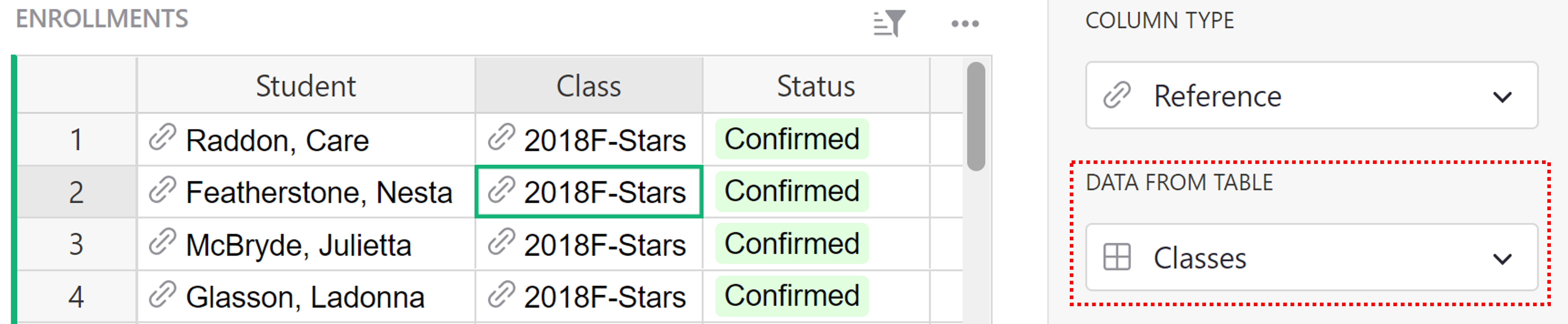Click Confirmed status tag in row 4

pos(791,296)
